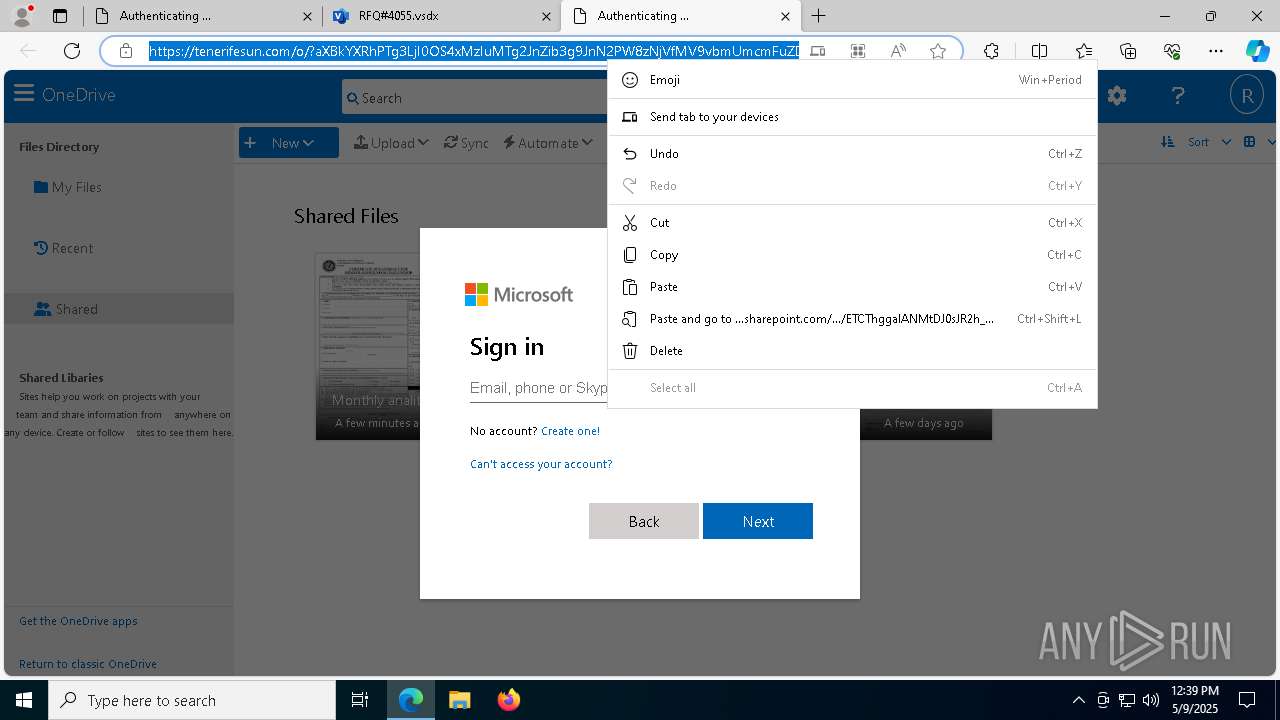1280x720 pixels.
Task: Open the shared document thumbnail
Action: coord(368,346)
